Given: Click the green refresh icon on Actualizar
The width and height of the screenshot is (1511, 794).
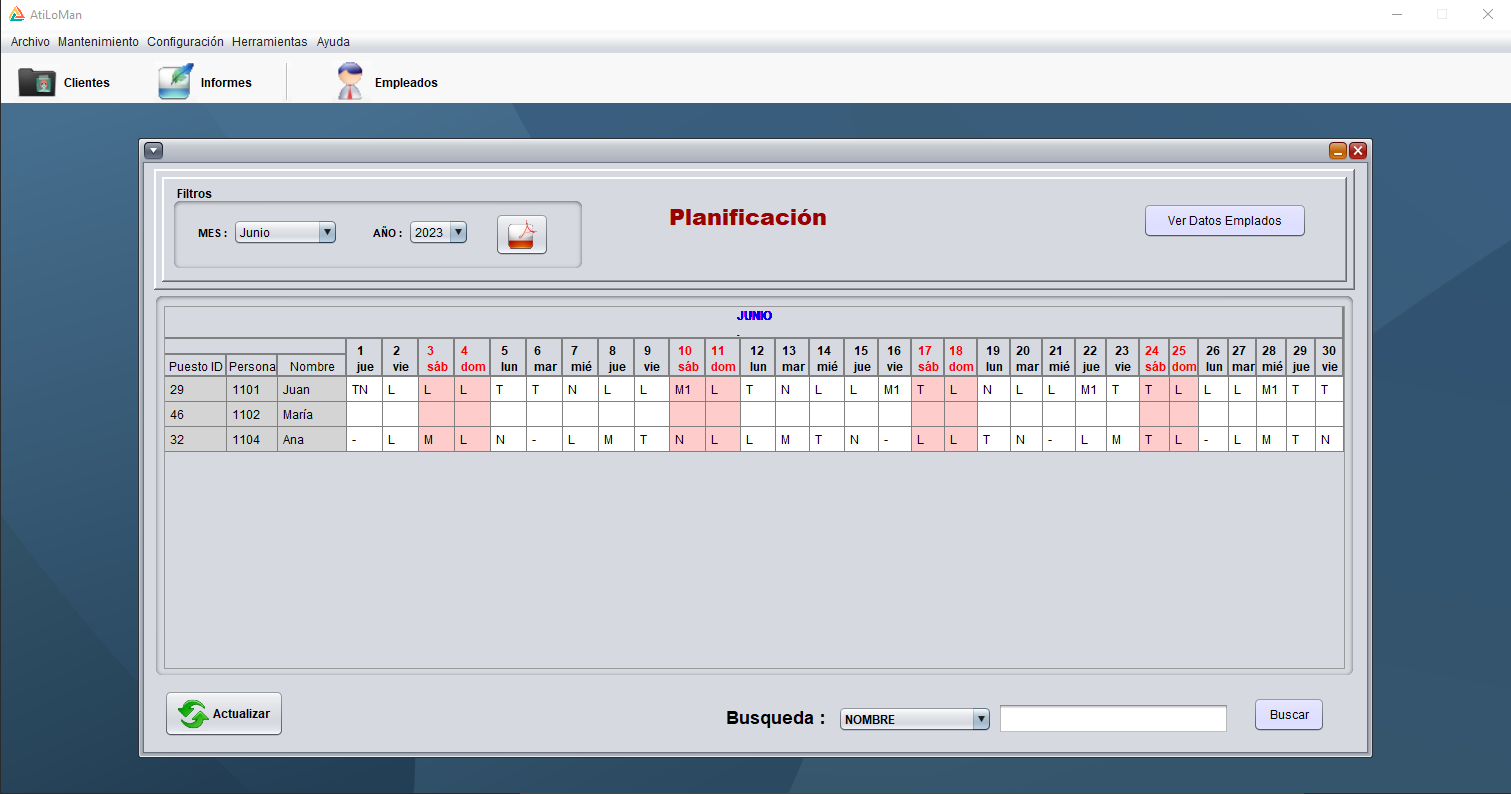Looking at the screenshot, I should [192, 713].
